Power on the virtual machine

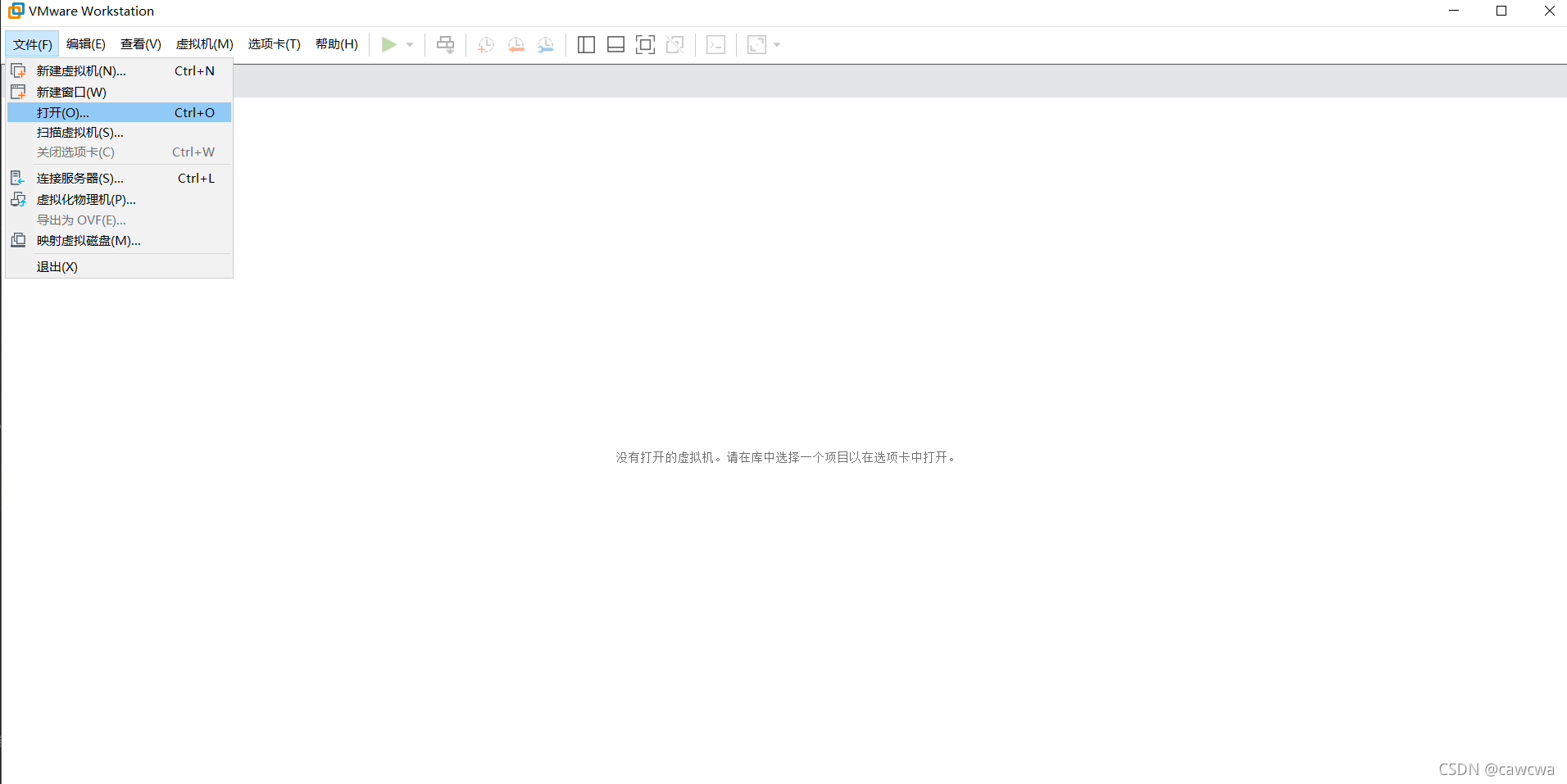coord(389,44)
